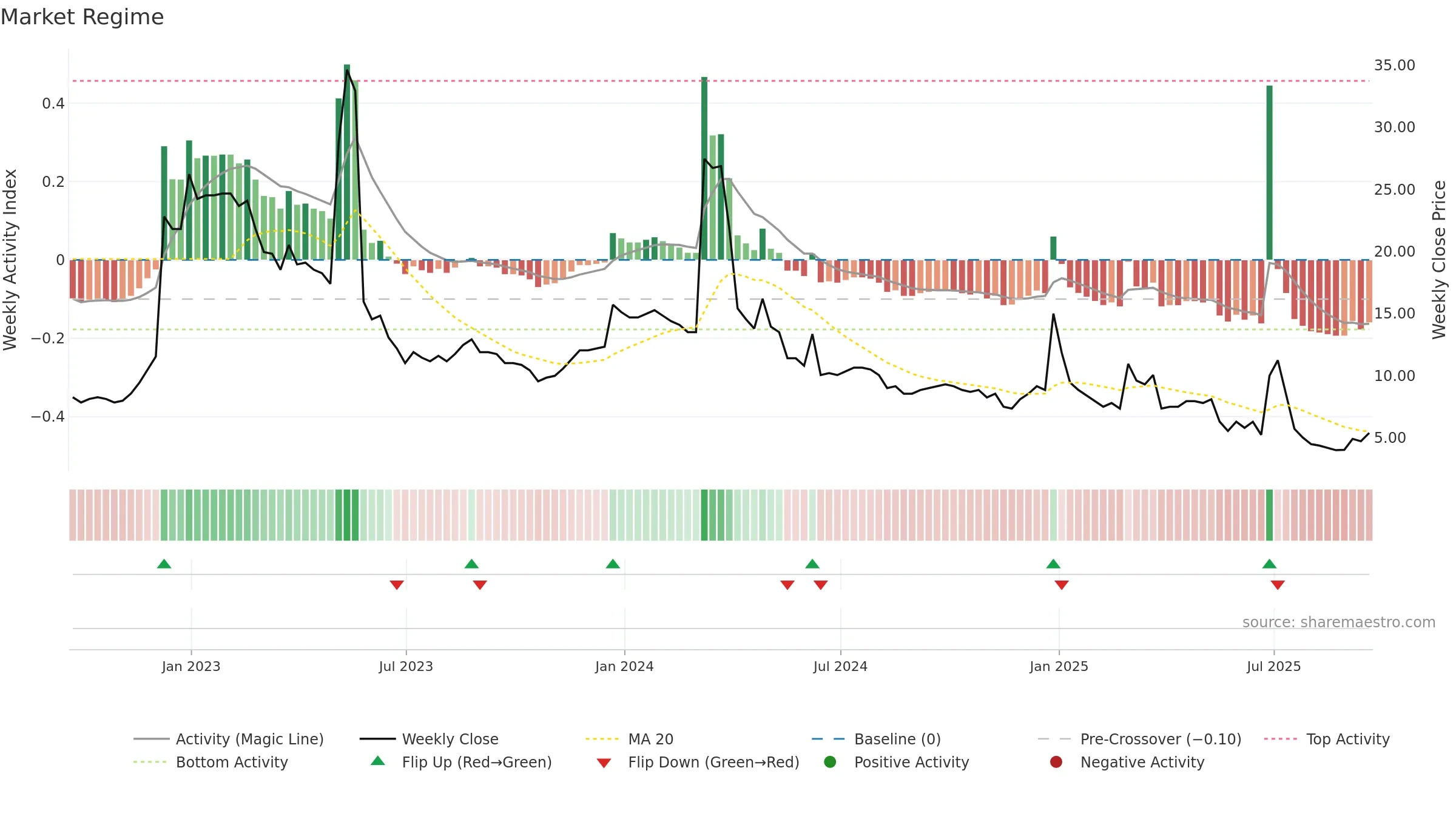Click the 0.4 activity axis tick label
The image size is (1456, 819).
click(53, 104)
